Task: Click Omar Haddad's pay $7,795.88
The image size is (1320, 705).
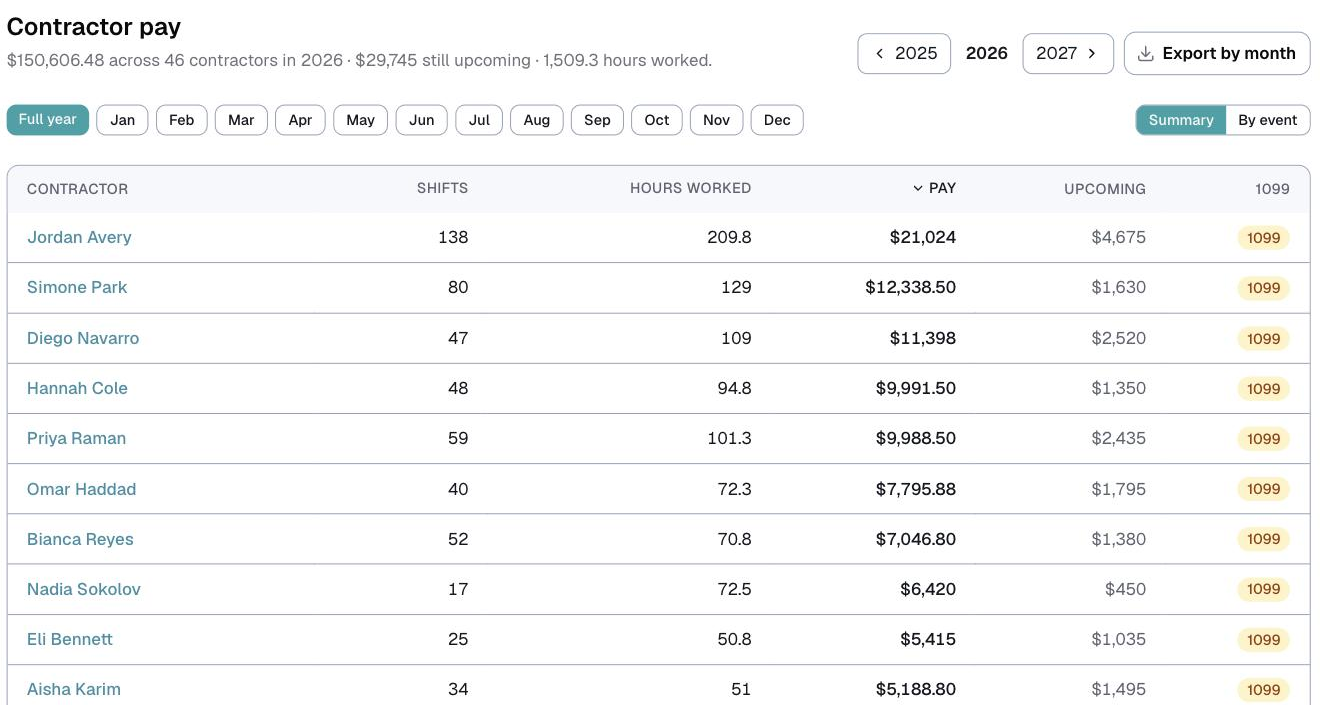Action: click(x=915, y=490)
